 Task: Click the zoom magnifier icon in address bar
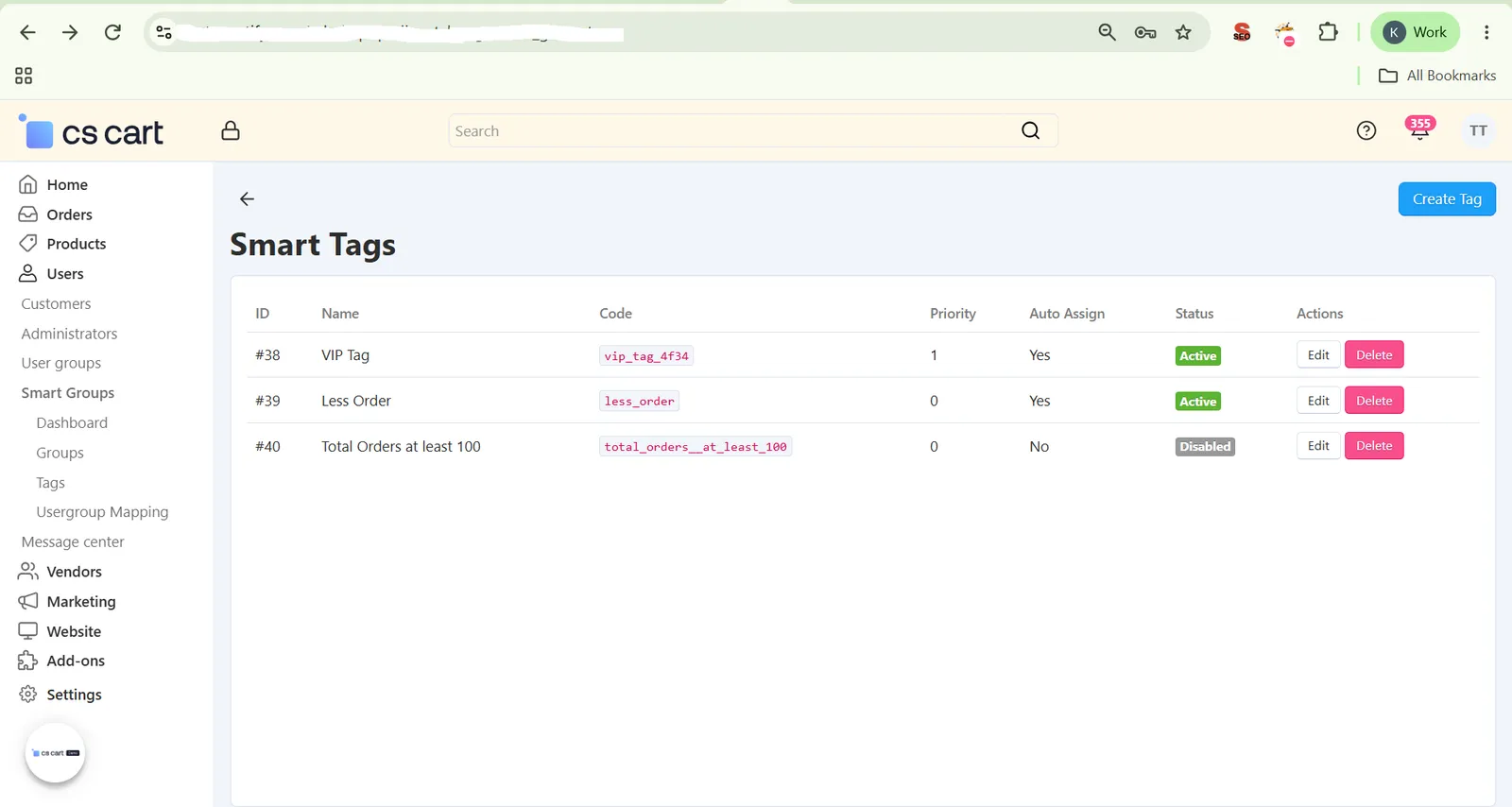[1108, 32]
